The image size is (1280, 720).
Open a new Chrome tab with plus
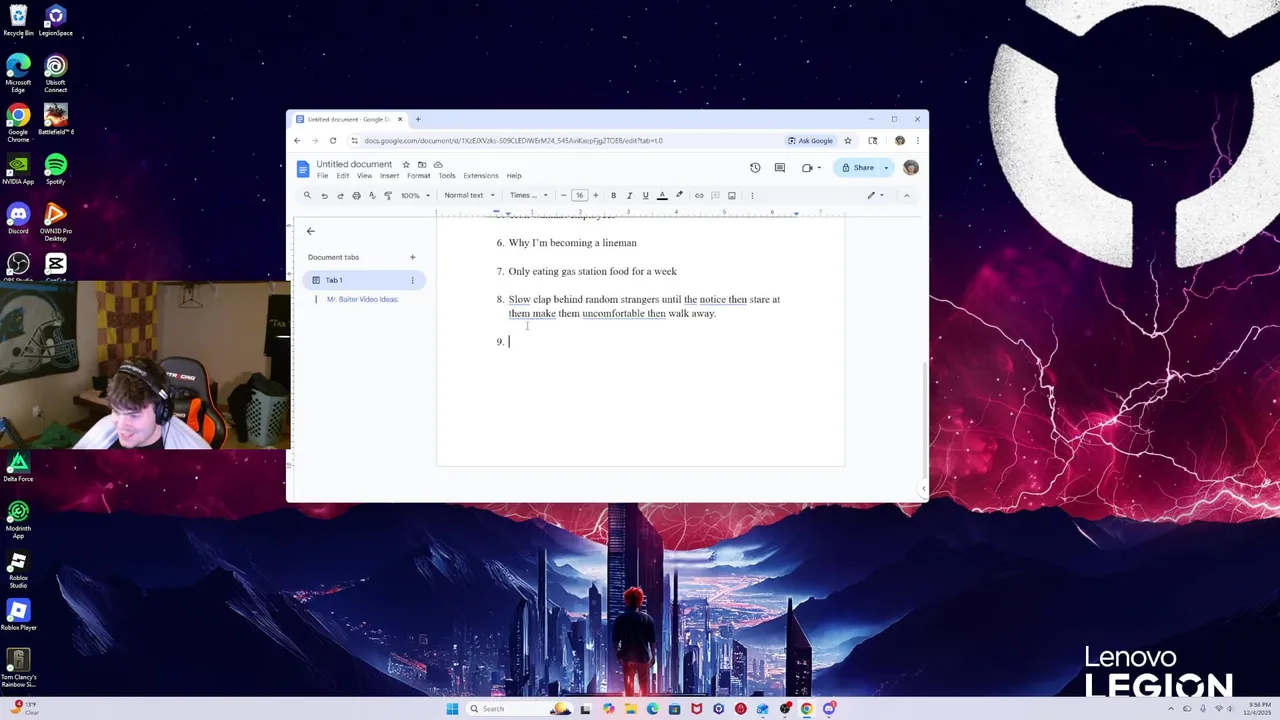(x=418, y=119)
